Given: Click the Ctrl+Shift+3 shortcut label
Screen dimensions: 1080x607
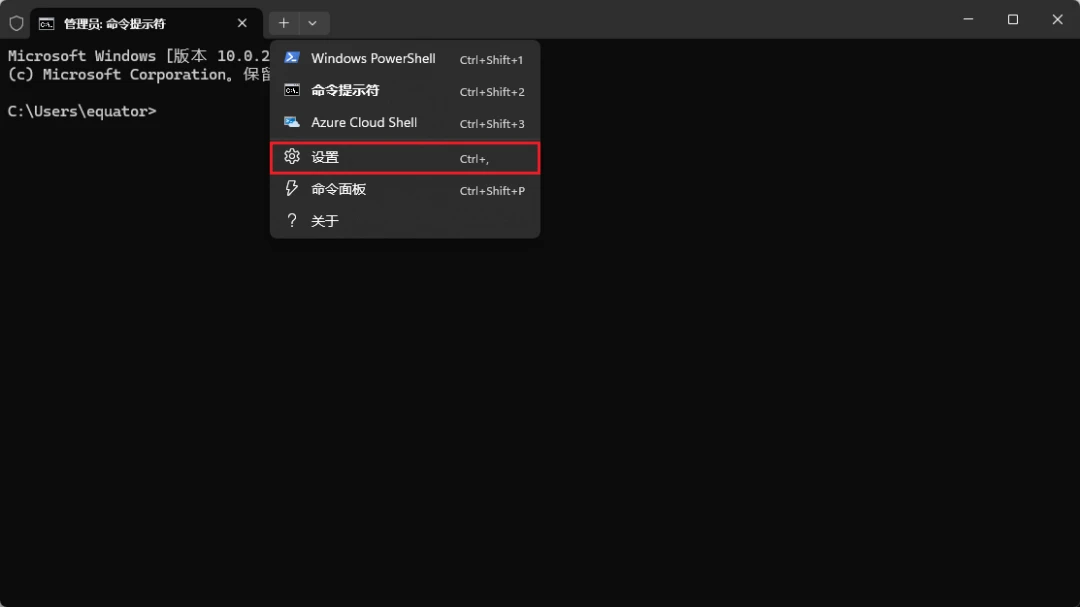Looking at the screenshot, I should tap(492, 124).
